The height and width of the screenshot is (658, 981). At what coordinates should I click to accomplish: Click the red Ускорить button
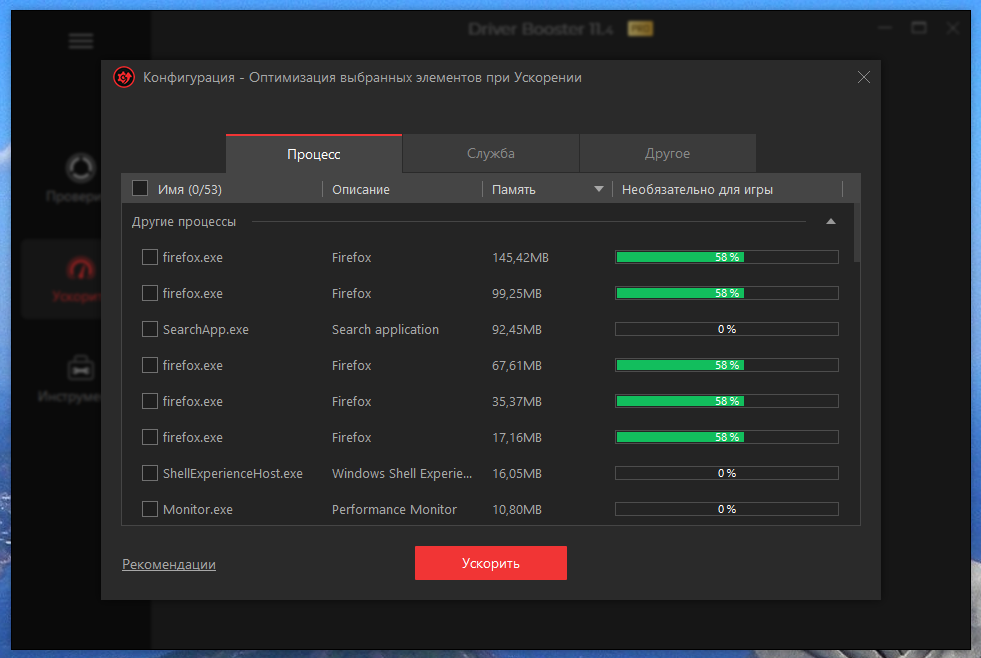tap(490, 563)
